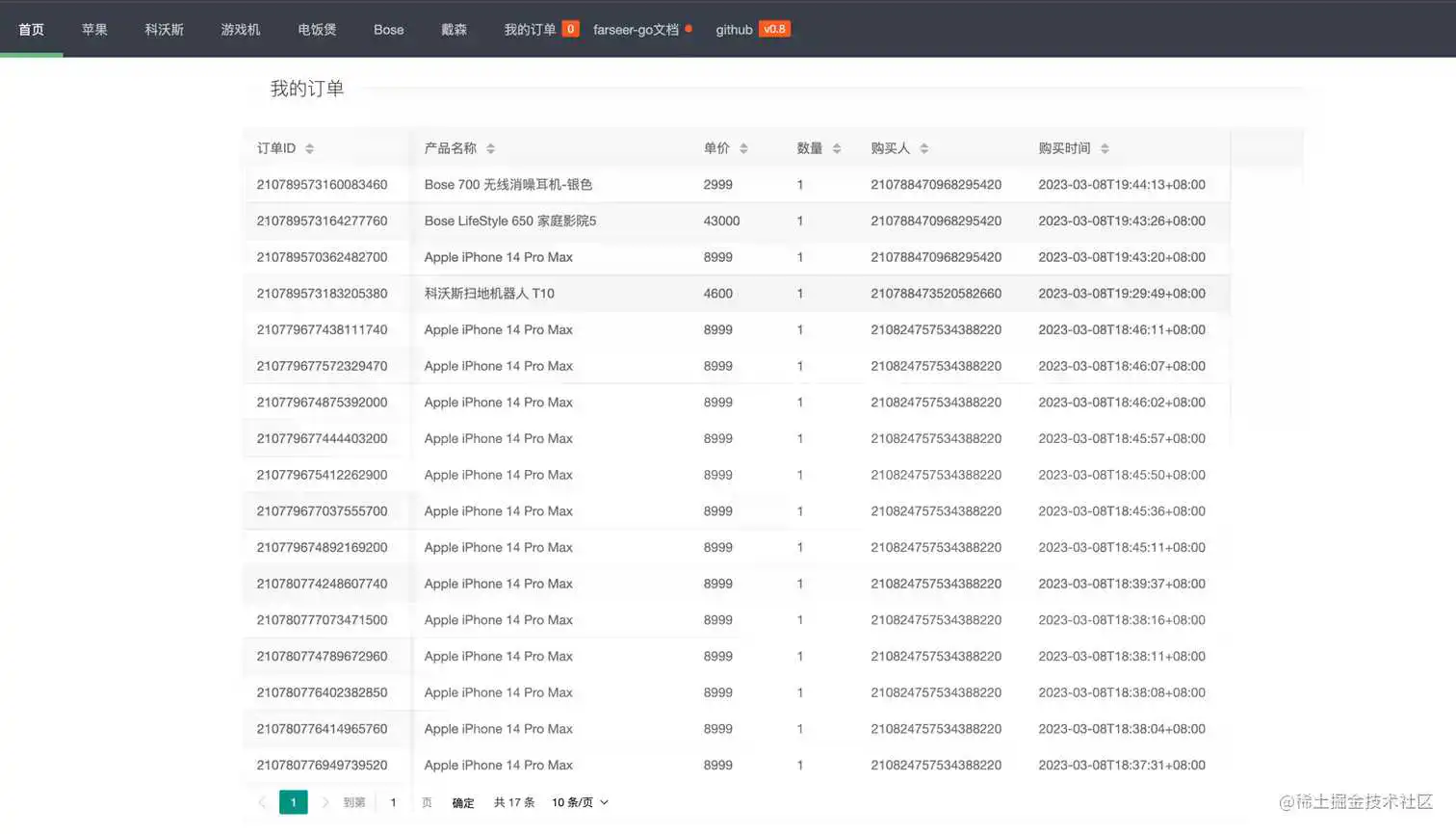Select page 1 button
The height and width of the screenshot is (834, 1456).
pyautogui.click(x=294, y=802)
